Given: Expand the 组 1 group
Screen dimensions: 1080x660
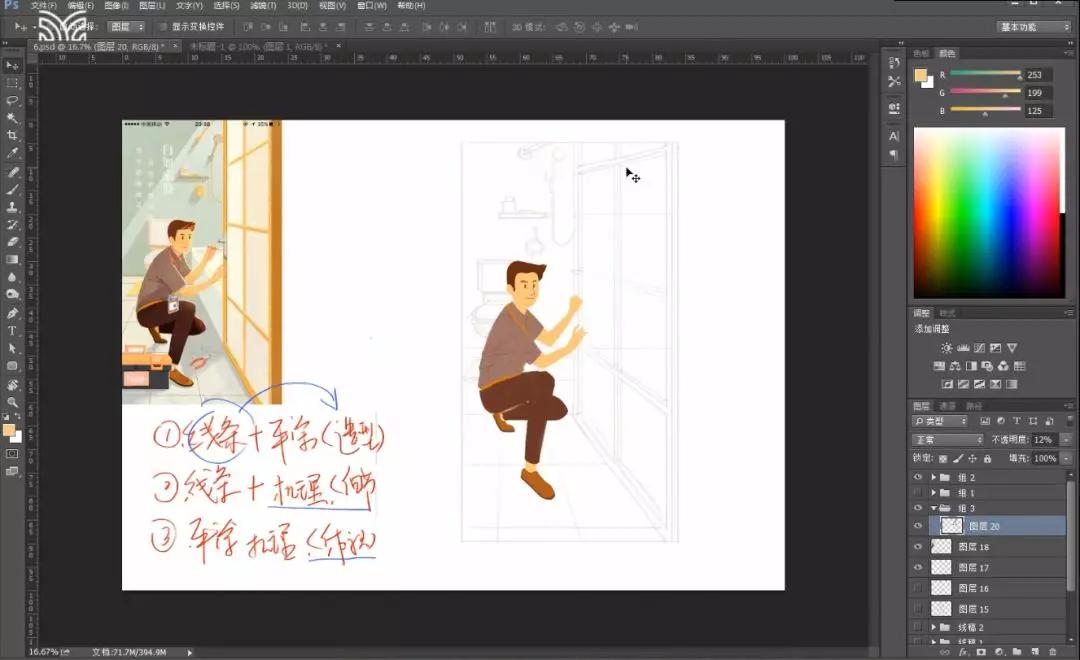Looking at the screenshot, I should pos(933,493).
